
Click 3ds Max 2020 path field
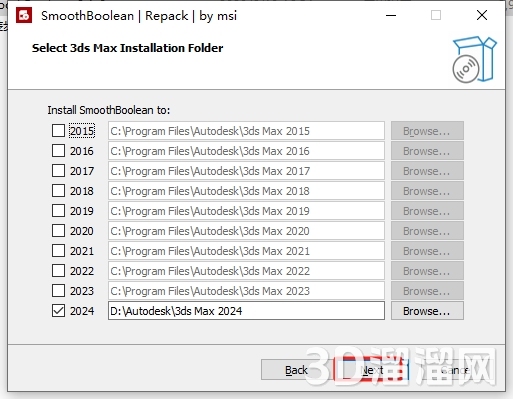pos(246,231)
